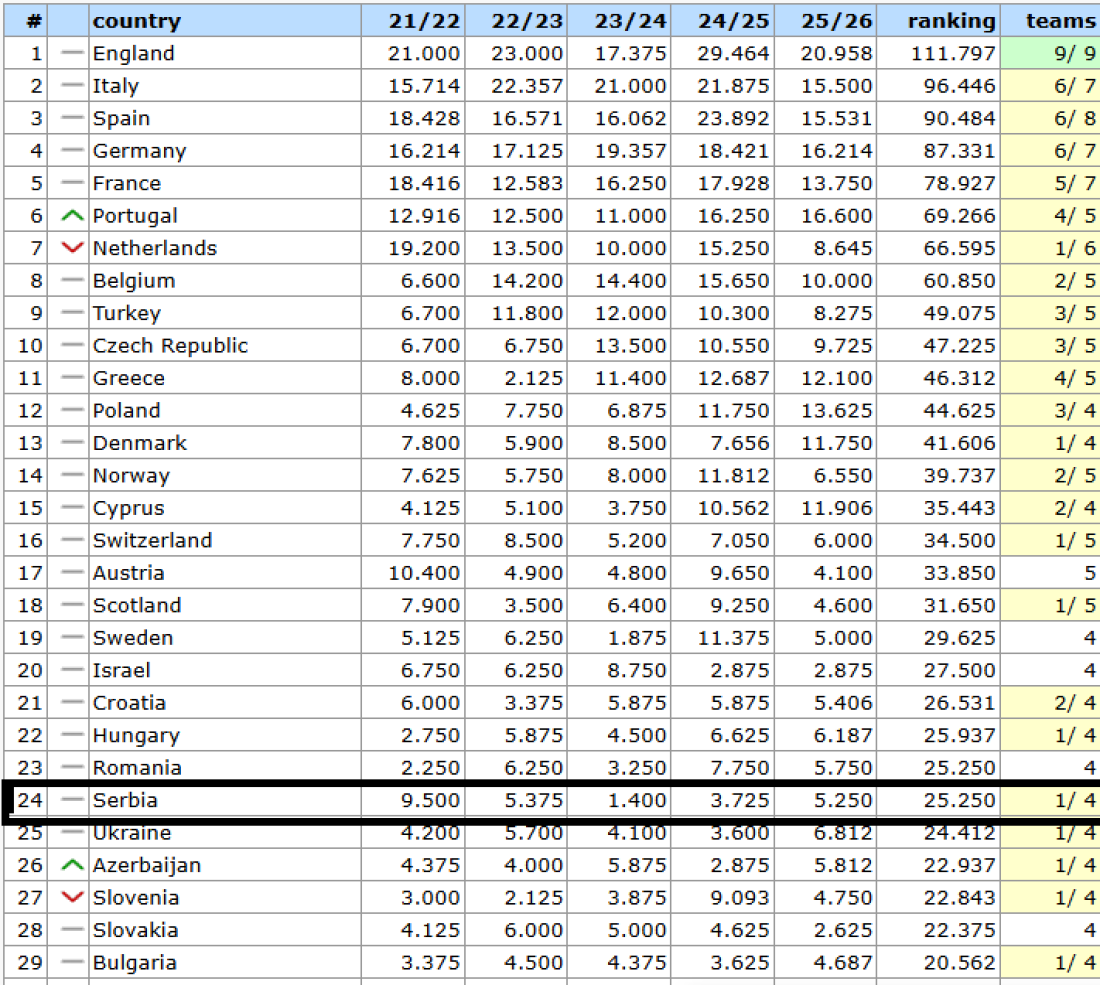This screenshot has width=1100, height=985.
Task: Click the red down arrow beside Netherlands
Action: (x=71, y=248)
